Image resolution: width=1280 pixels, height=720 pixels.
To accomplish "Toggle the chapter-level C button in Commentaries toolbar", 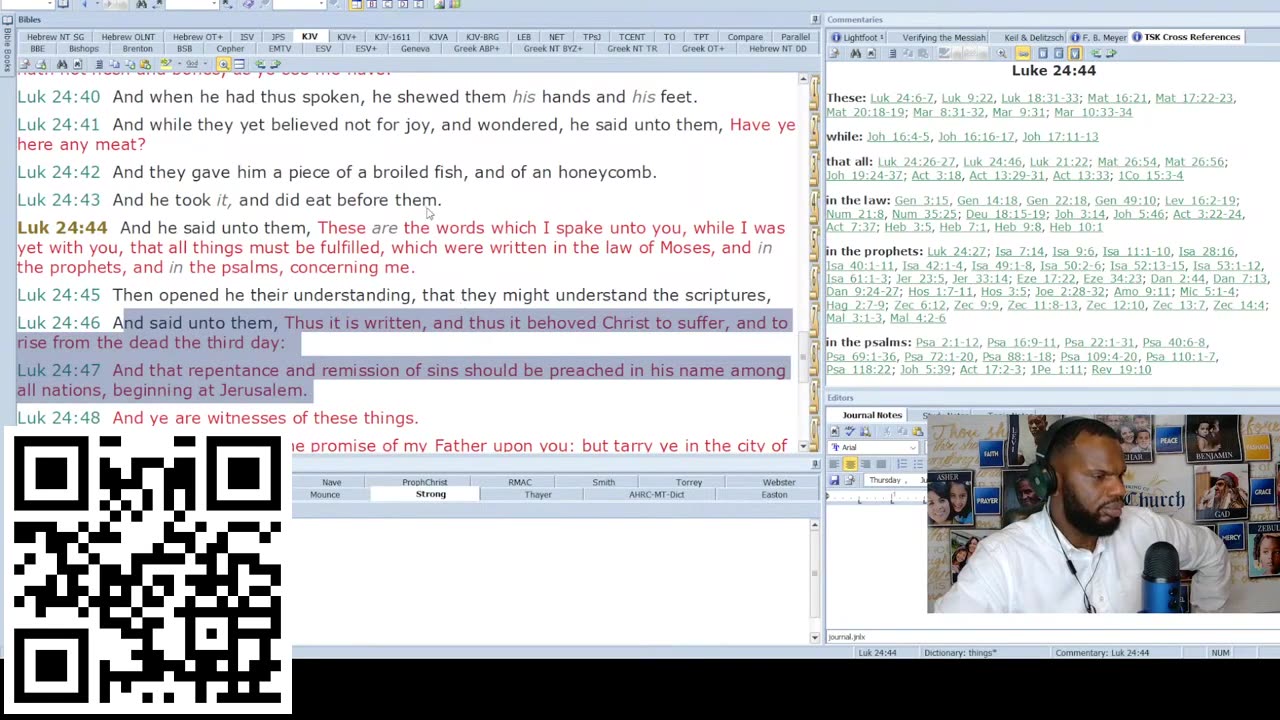I will tap(1058, 53).
